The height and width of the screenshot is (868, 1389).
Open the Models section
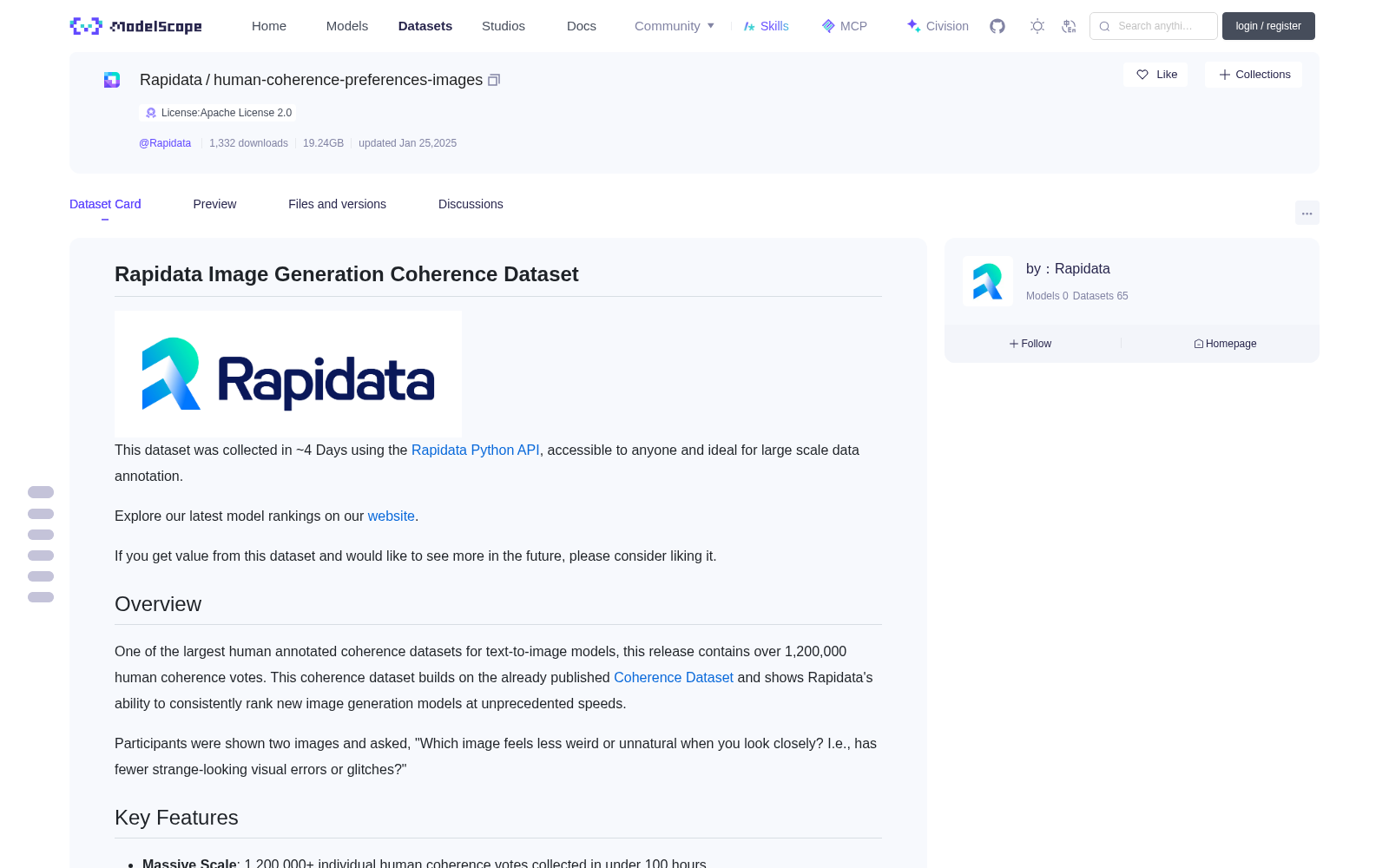click(x=347, y=26)
